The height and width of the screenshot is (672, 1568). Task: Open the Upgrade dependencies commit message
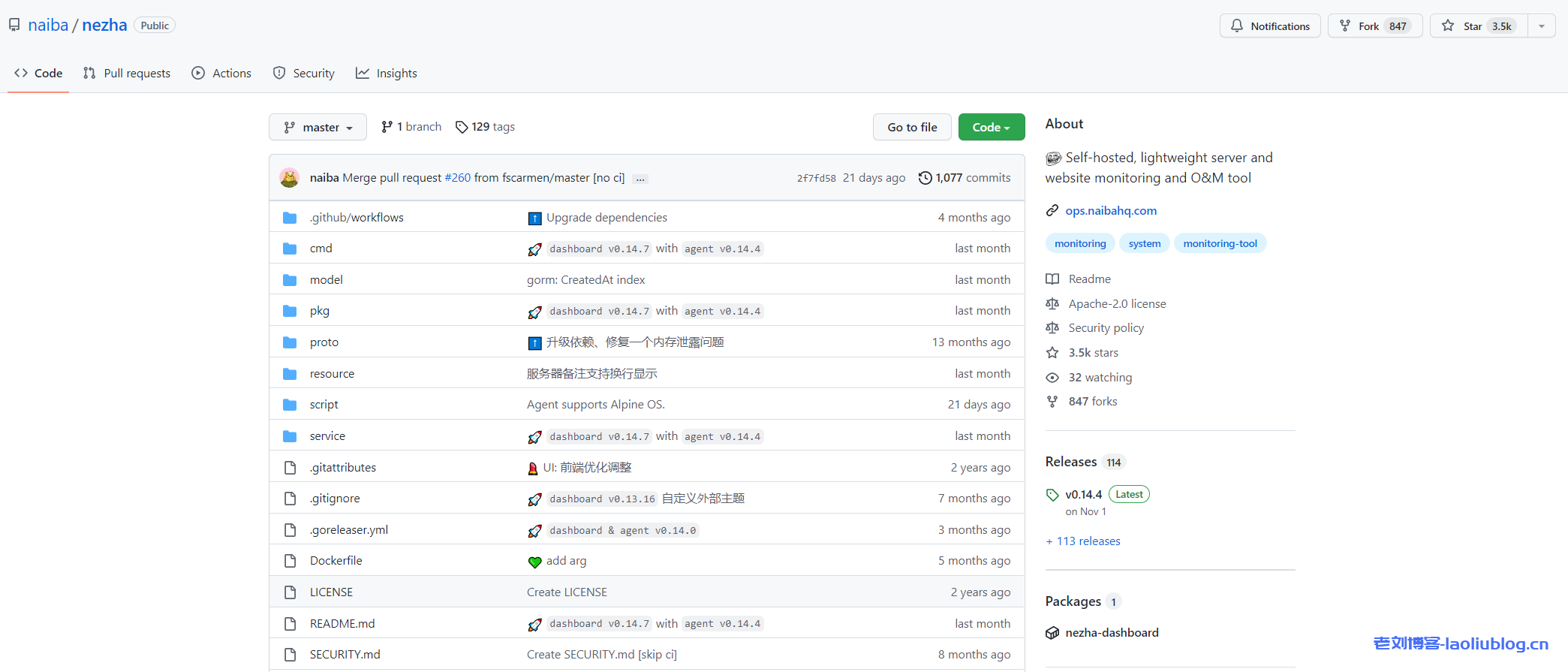point(606,218)
